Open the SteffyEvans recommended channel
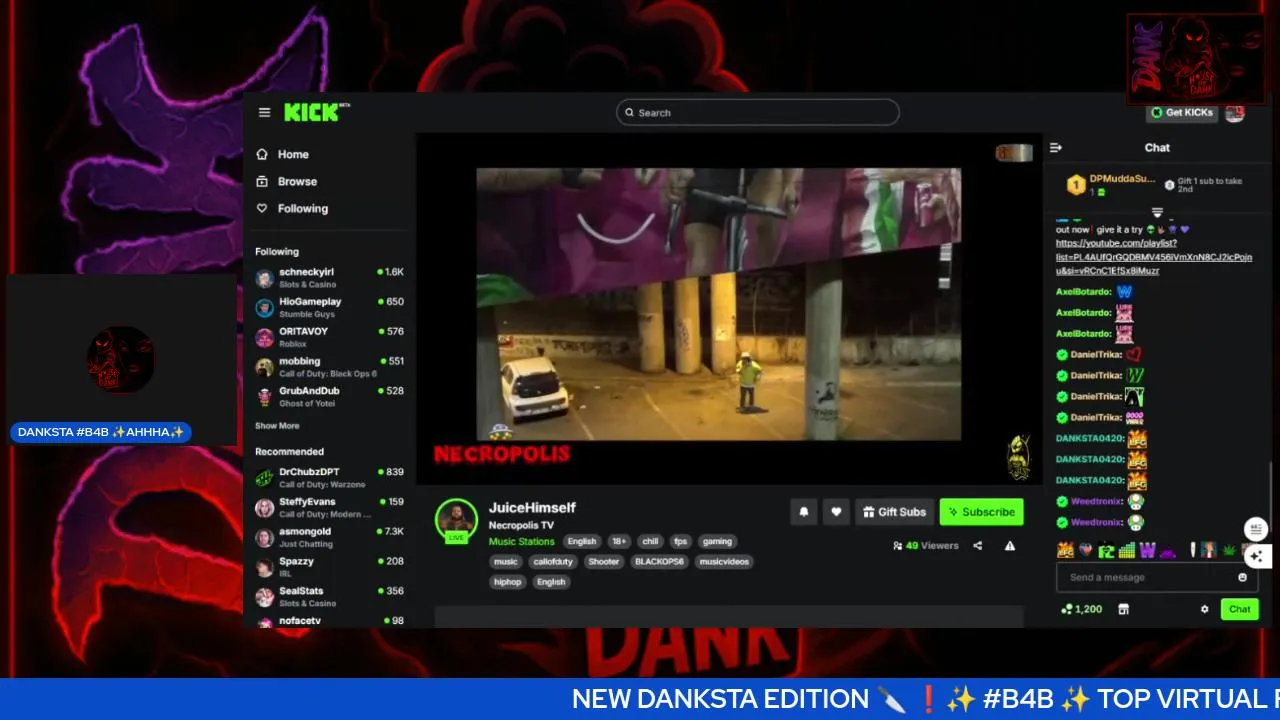The width and height of the screenshot is (1280, 720). tap(329, 507)
